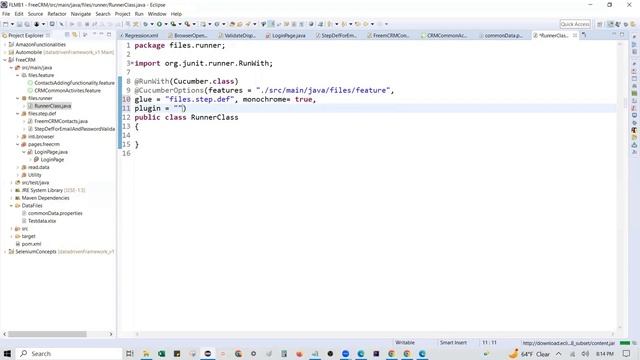640x360 pixels.
Task: Expand the init.browser package
Action: point(18,137)
